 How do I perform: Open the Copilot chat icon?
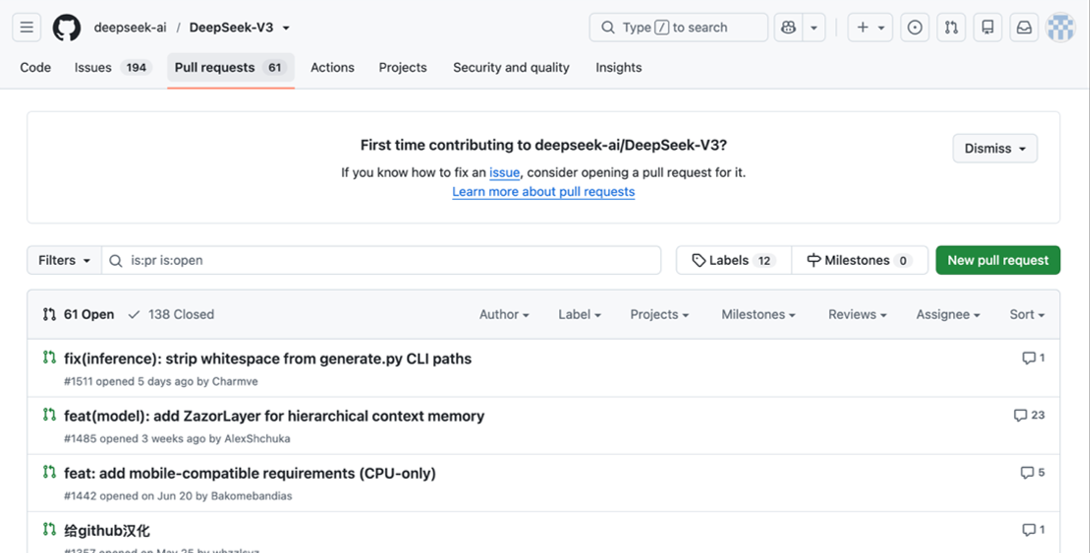point(788,28)
